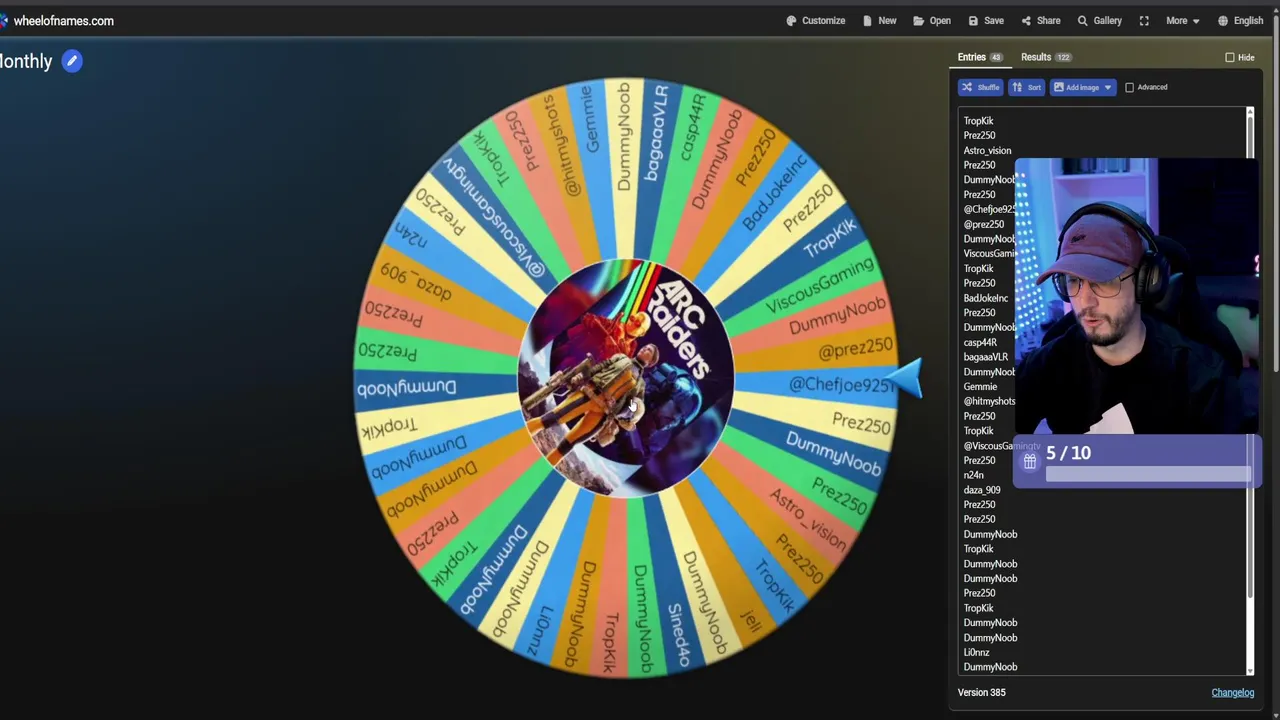The width and height of the screenshot is (1280, 720).
Task: Expand the More dropdown menu
Action: coord(1182,20)
